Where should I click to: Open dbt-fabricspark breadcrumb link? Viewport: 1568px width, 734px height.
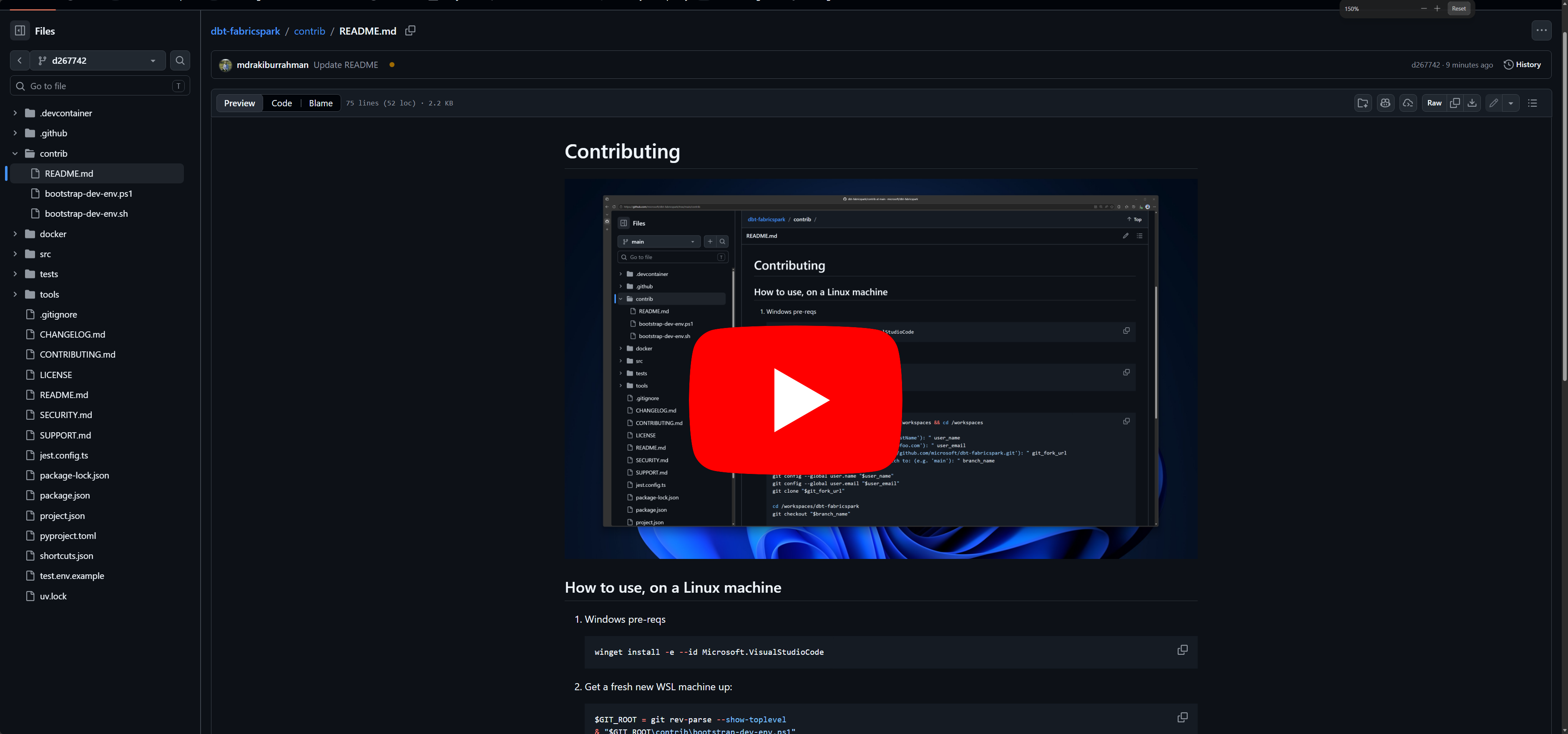(245, 31)
